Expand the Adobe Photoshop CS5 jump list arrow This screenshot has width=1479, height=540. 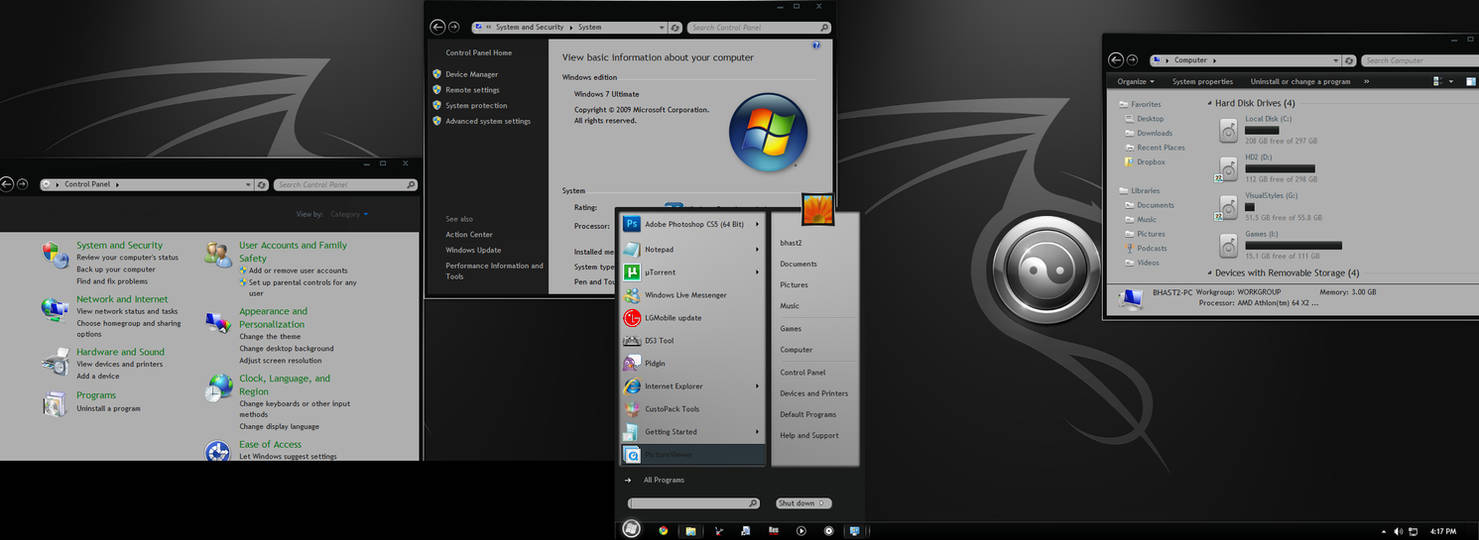coord(758,224)
